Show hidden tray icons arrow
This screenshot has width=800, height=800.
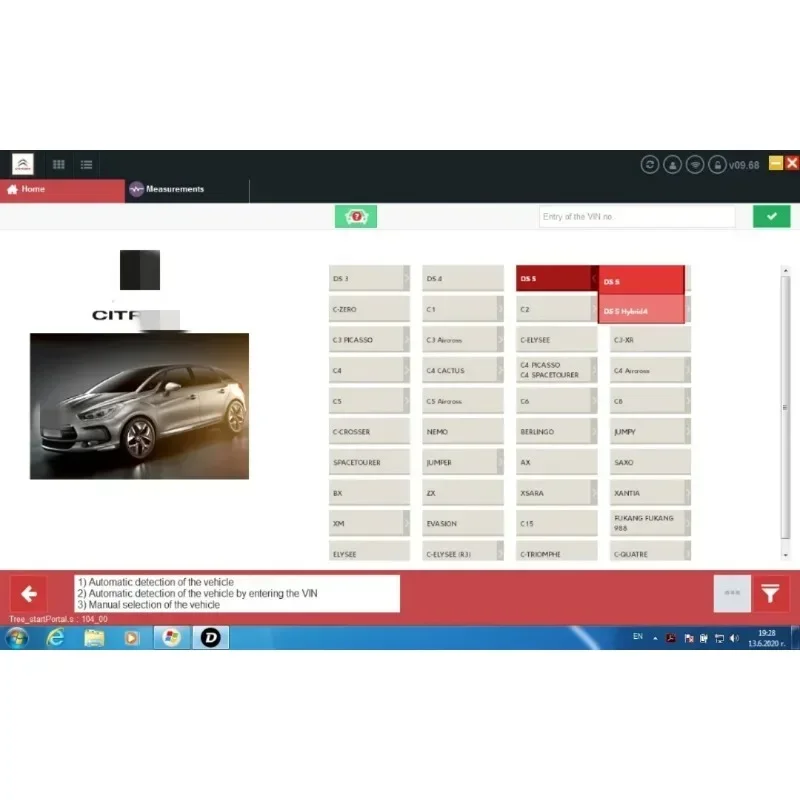pyautogui.click(x=655, y=638)
